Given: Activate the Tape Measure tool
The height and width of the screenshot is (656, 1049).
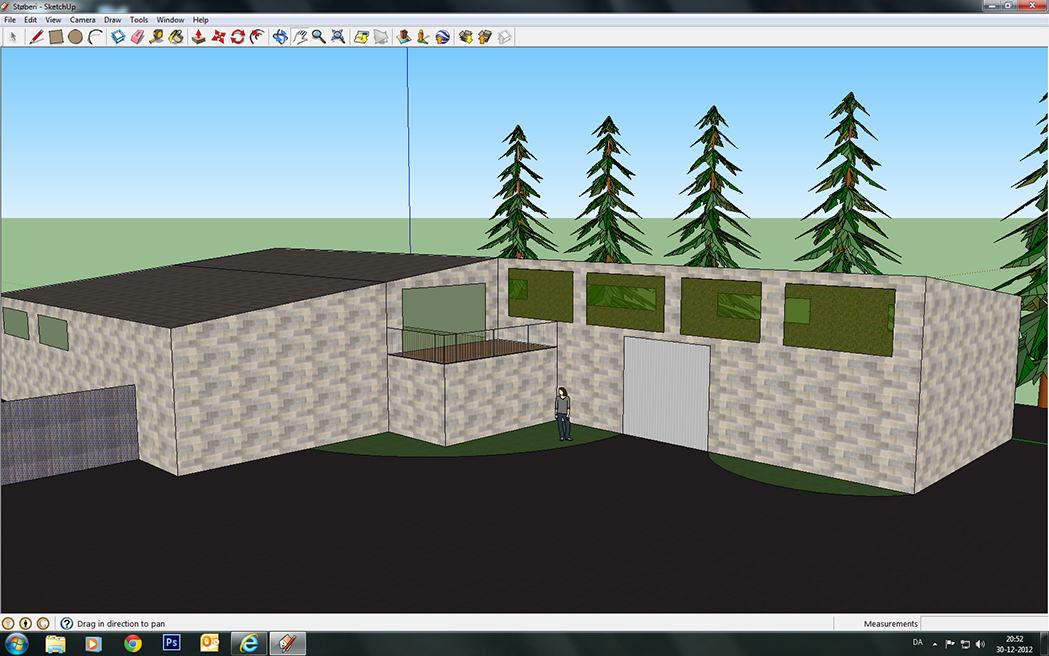Looking at the screenshot, I should (157, 37).
